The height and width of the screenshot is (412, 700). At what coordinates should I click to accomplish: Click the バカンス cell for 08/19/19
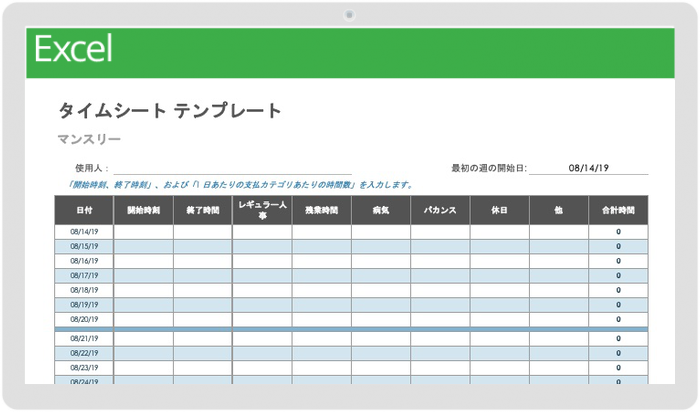[440, 305]
